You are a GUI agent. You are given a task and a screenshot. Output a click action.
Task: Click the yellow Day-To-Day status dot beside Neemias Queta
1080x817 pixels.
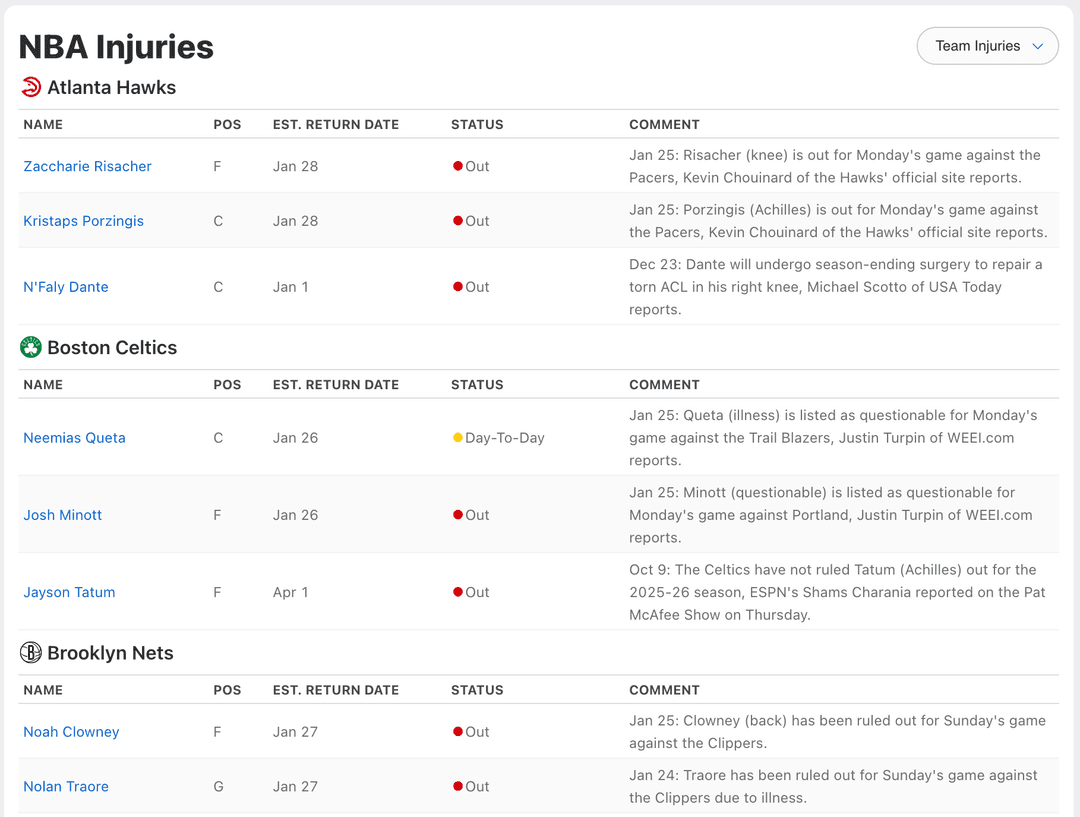tap(458, 437)
